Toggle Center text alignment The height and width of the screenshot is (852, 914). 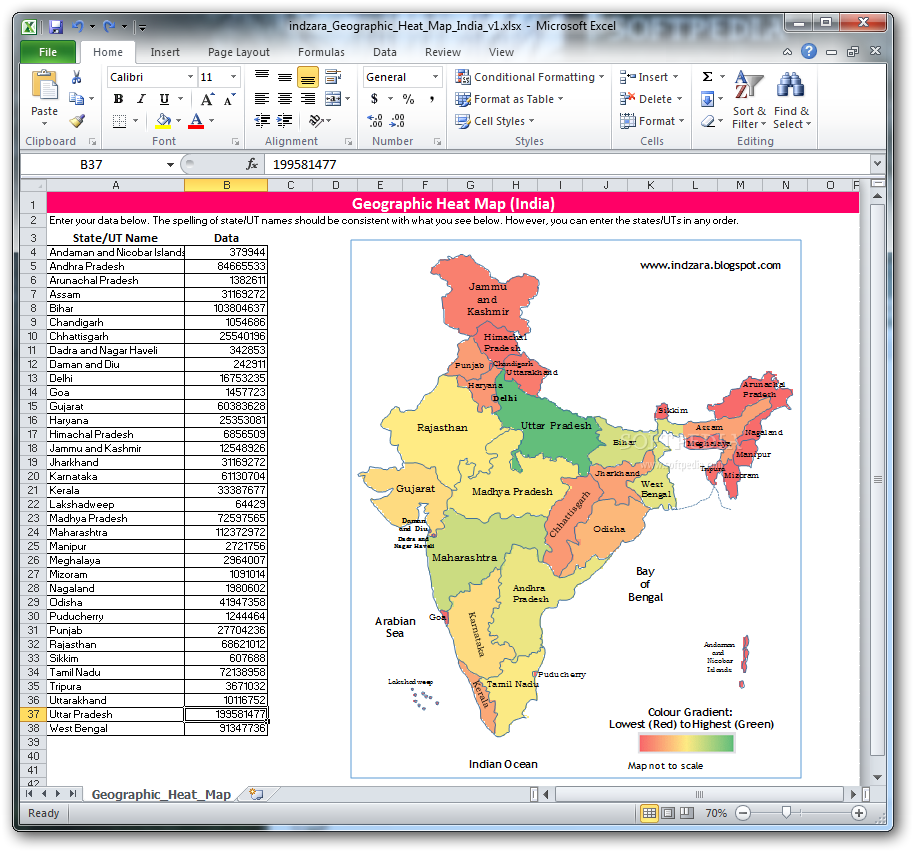pyautogui.click(x=284, y=99)
